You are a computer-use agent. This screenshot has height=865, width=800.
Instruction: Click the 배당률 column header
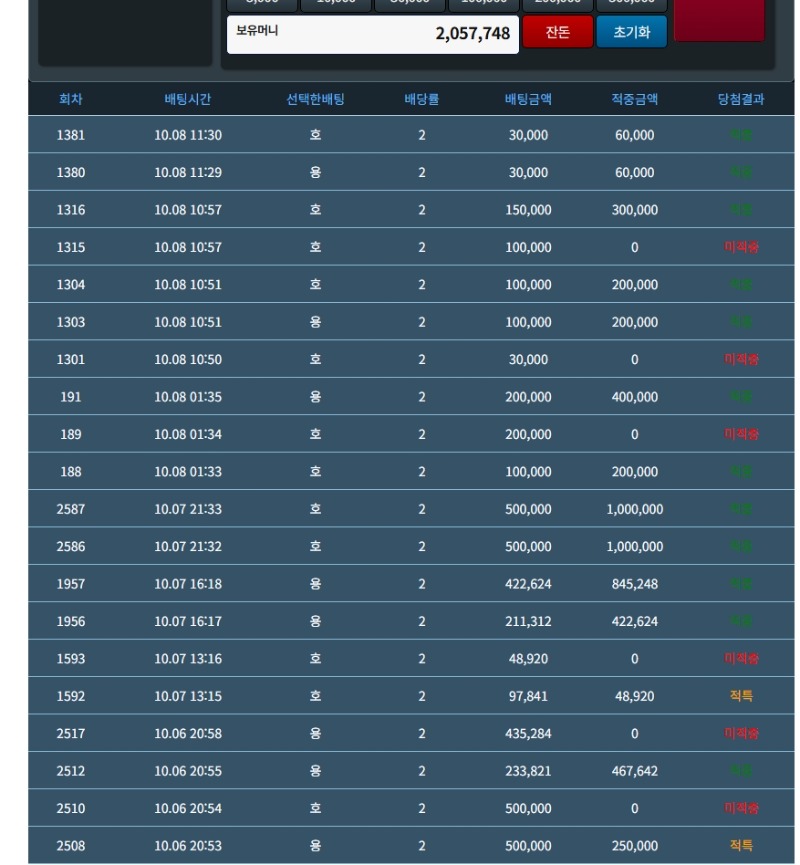pos(422,99)
